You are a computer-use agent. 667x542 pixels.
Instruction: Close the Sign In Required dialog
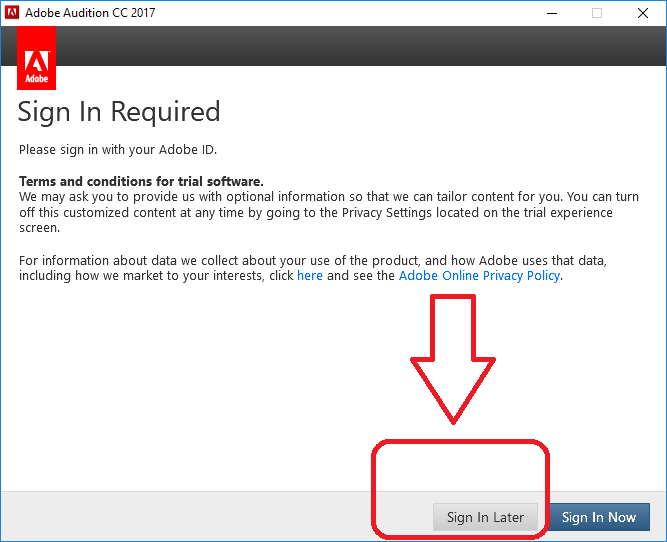[x=643, y=13]
